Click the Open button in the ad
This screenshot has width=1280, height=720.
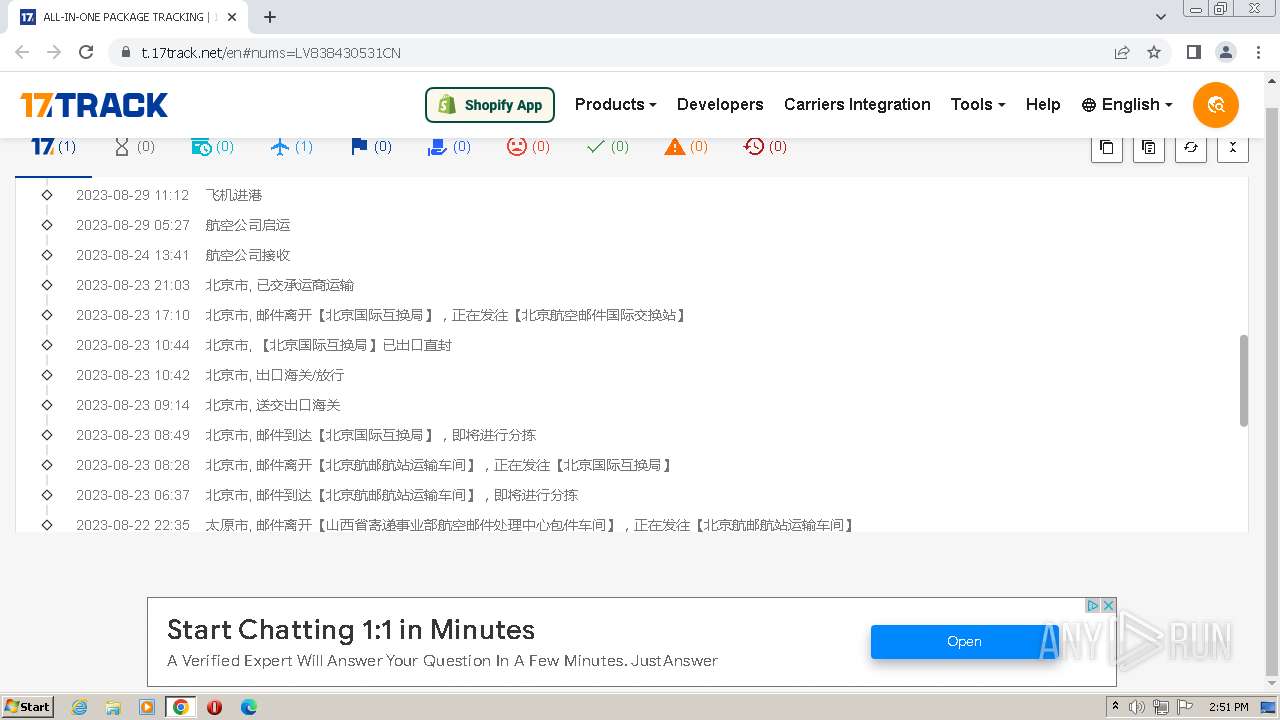click(965, 642)
